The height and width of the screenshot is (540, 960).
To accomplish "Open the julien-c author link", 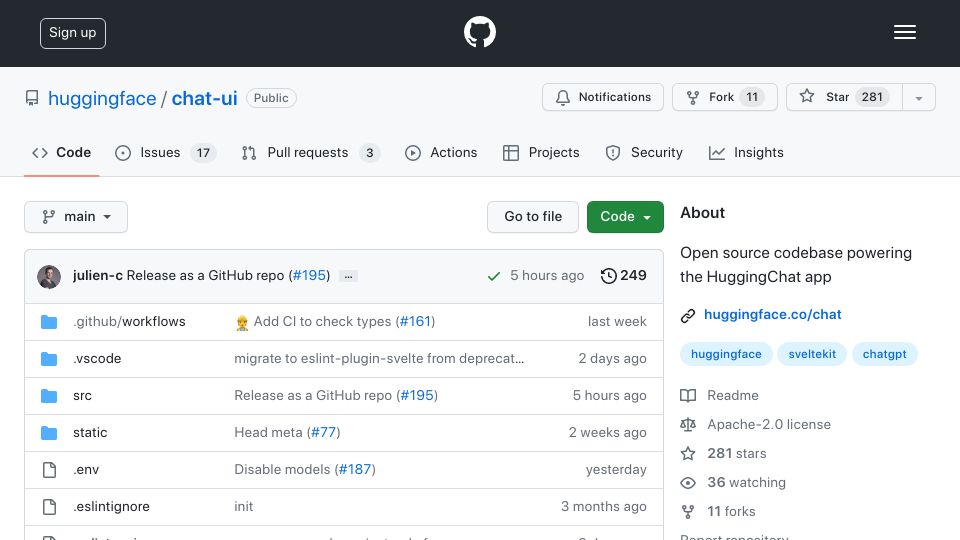I will click(98, 276).
